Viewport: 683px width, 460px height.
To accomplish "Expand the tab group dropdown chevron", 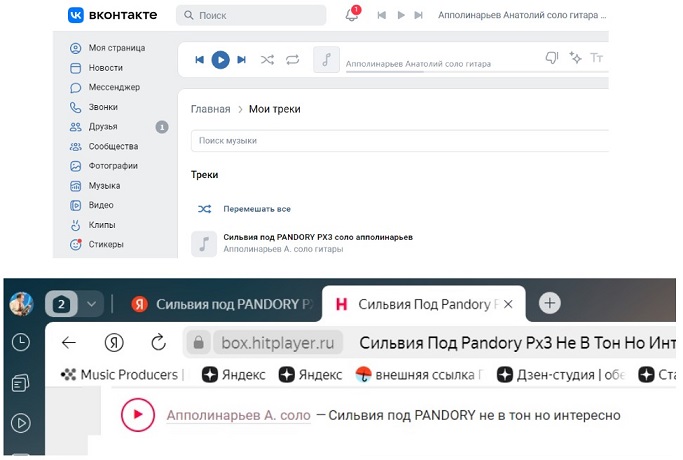I will point(91,304).
